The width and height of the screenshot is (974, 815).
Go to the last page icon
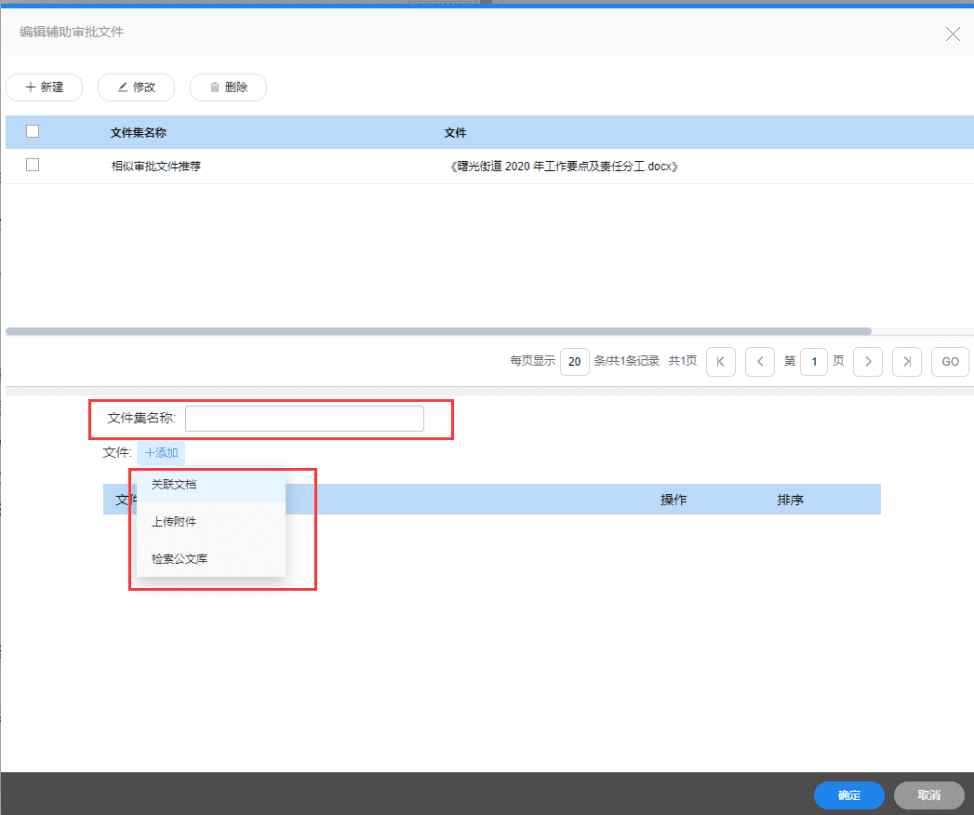907,362
